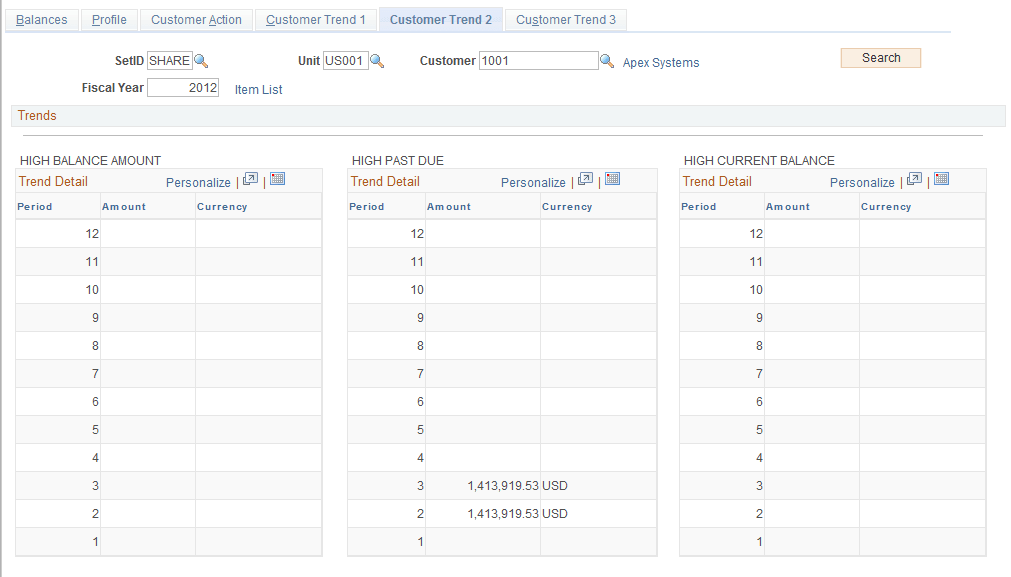
Task: Open the Item List link
Action: point(258,89)
